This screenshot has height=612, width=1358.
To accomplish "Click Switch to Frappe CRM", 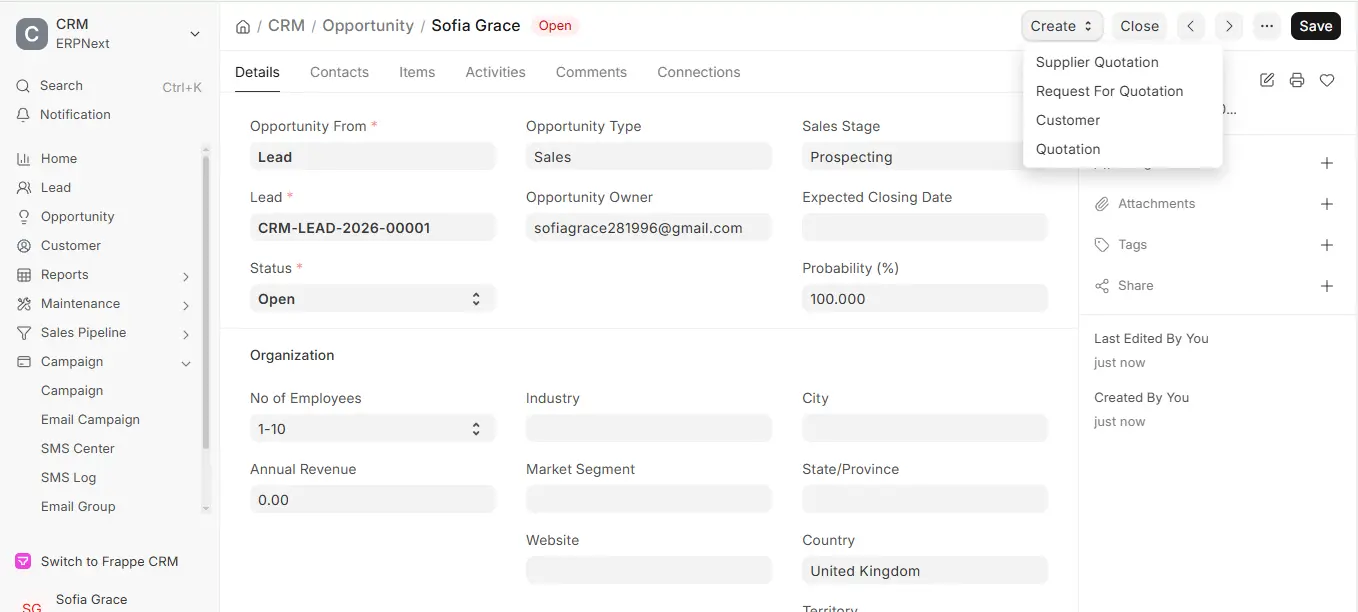I will tap(109, 562).
